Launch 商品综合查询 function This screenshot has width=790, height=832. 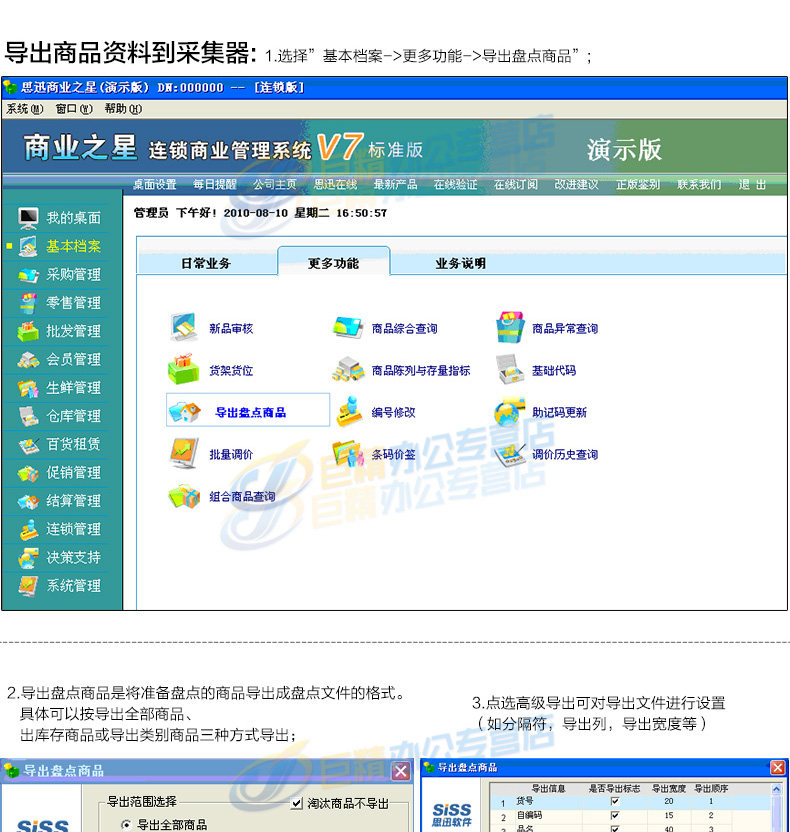click(385, 328)
